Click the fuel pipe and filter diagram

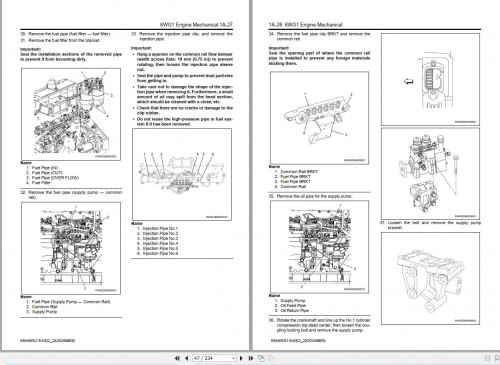[x=71, y=114]
